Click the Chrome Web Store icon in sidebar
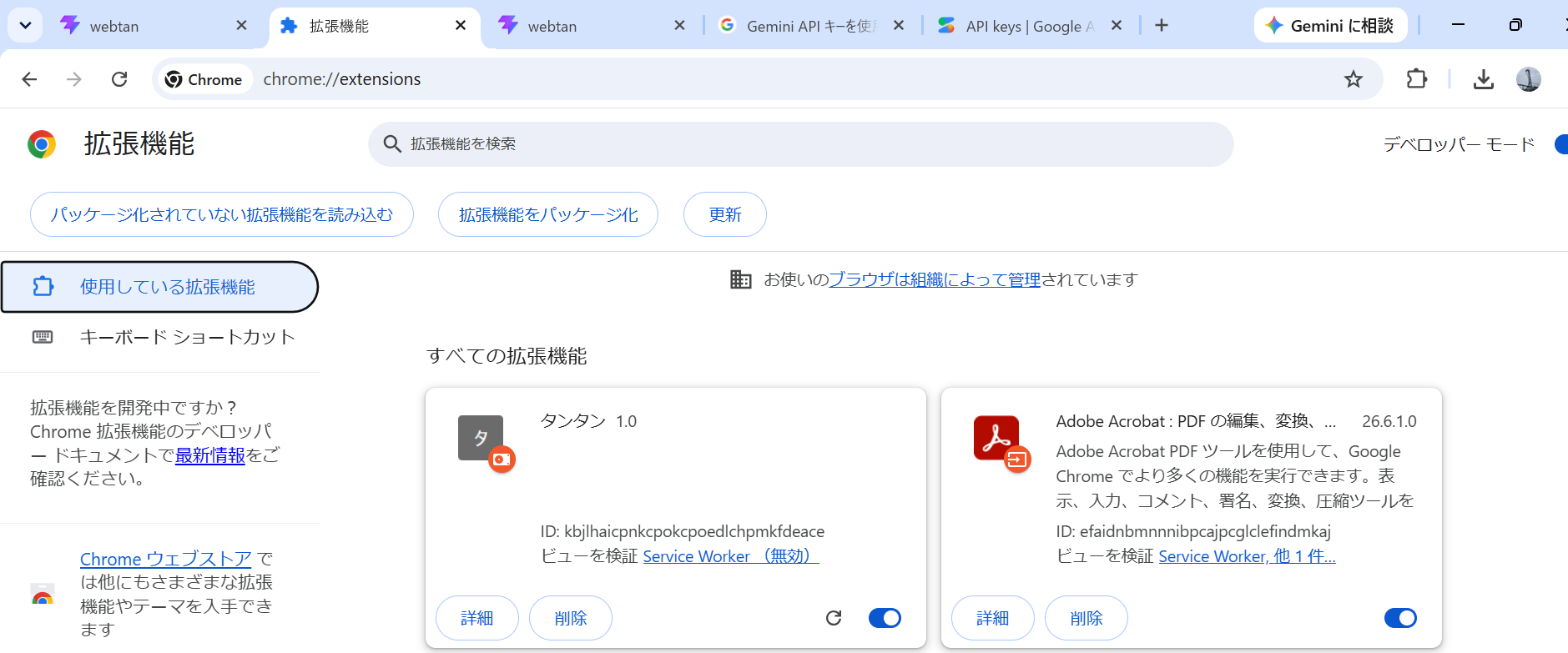The width and height of the screenshot is (1568, 653). [43, 595]
